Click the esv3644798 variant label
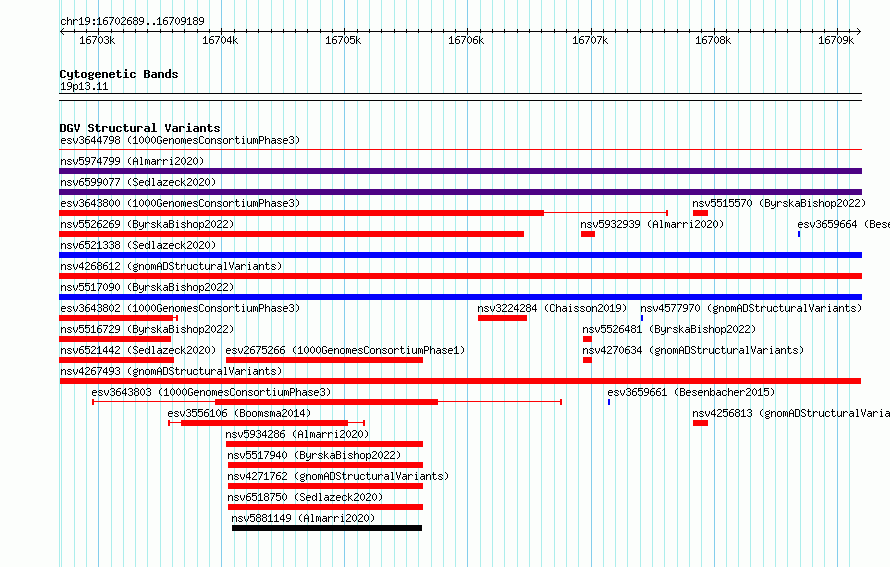This screenshot has height=567, width=890. click(x=180, y=140)
